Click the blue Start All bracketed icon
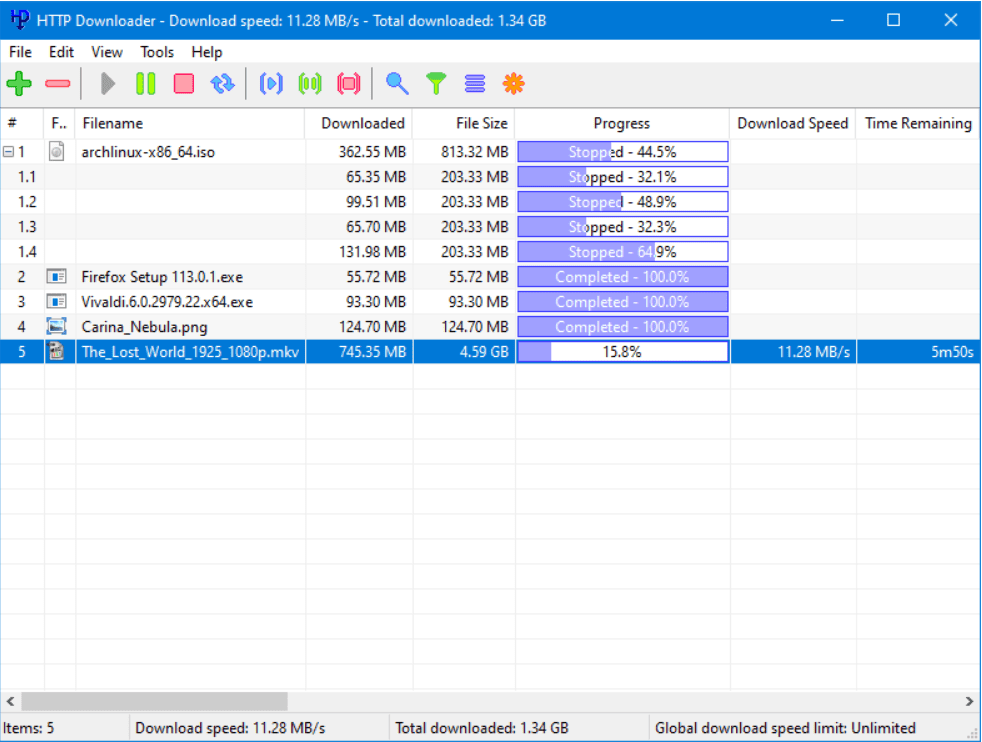Image resolution: width=982 pixels, height=742 pixels. (271, 83)
